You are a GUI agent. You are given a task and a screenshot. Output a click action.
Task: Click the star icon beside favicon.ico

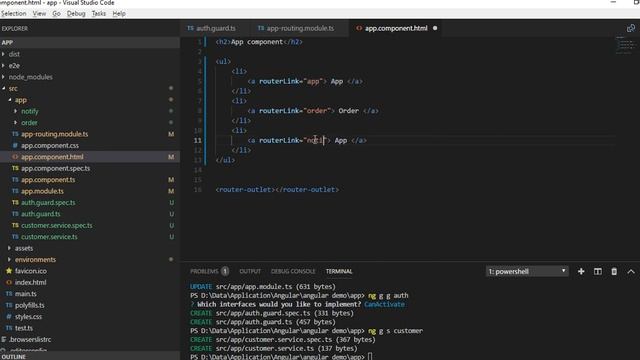click(9, 271)
